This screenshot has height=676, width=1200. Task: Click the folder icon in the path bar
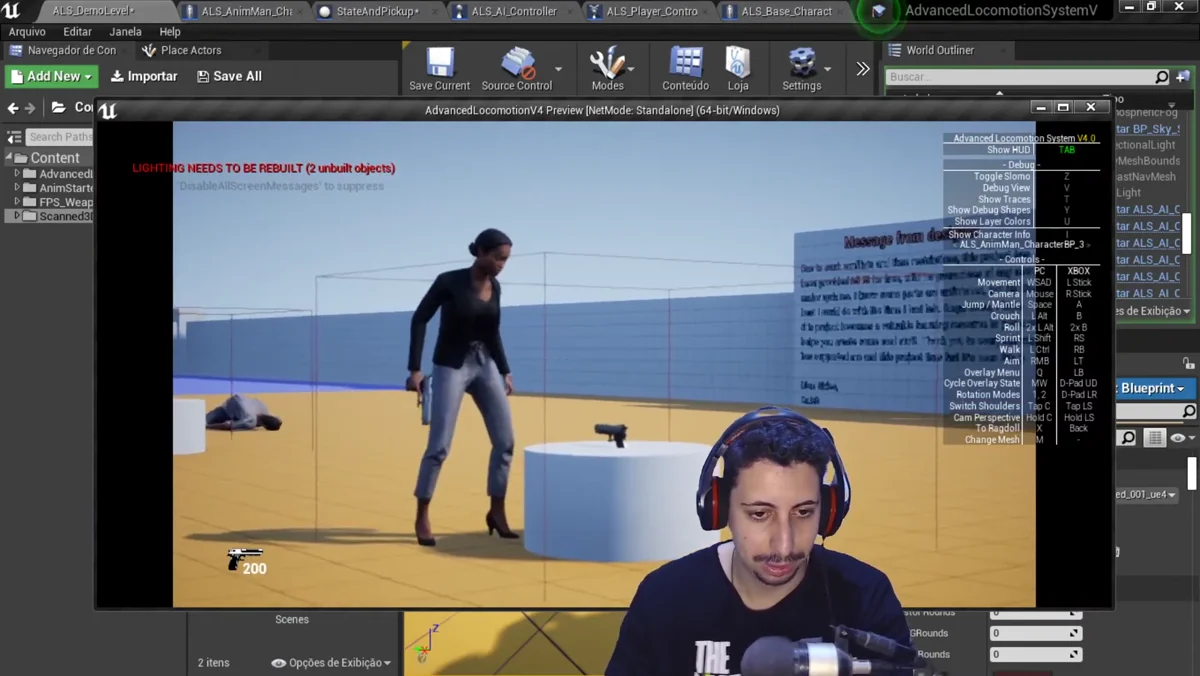pyautogui.click(x=59, y=108)
